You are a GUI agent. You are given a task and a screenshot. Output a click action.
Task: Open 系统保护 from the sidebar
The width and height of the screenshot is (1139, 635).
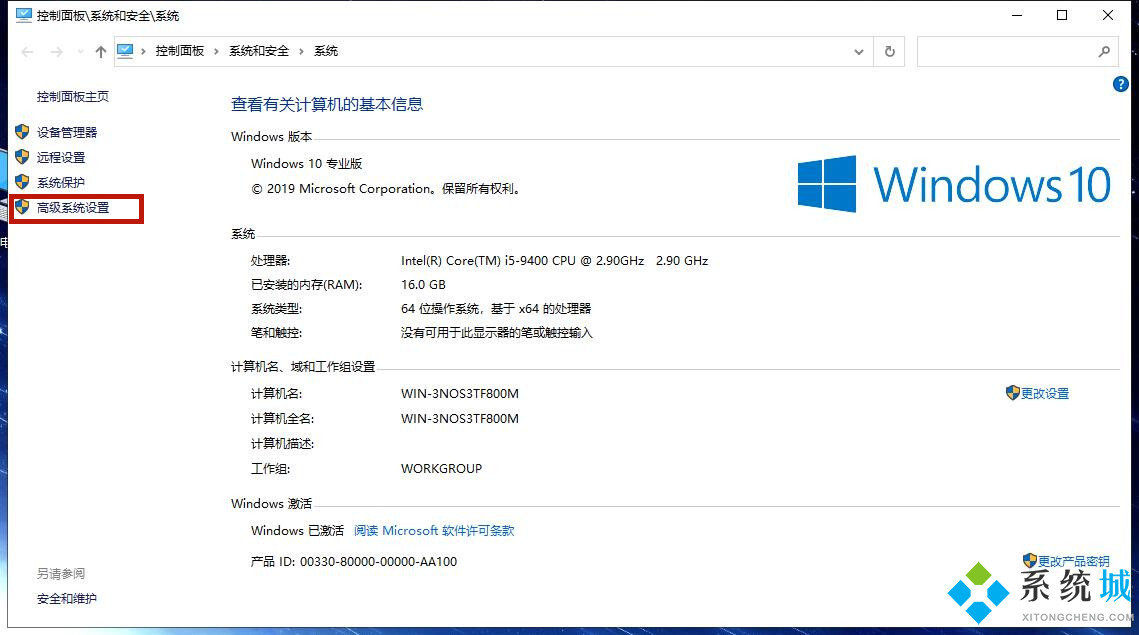(61, 182)
